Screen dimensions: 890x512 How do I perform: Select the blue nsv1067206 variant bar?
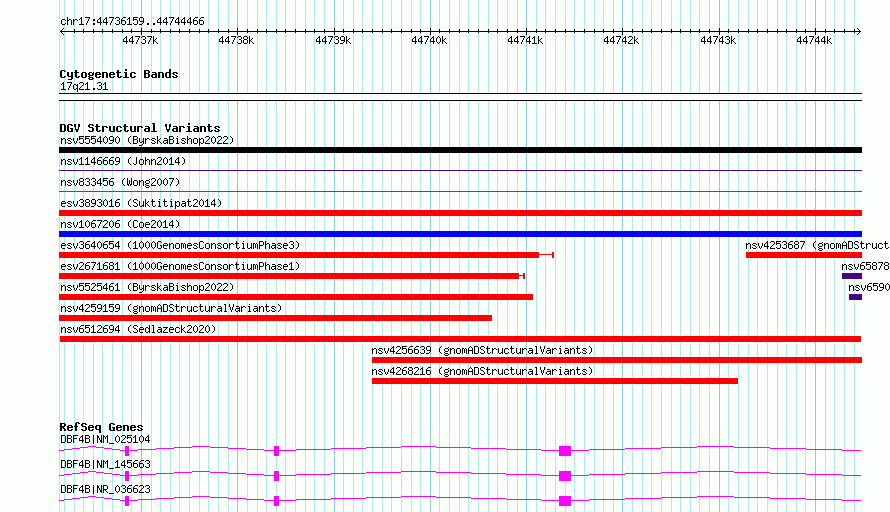pos(460,234)
